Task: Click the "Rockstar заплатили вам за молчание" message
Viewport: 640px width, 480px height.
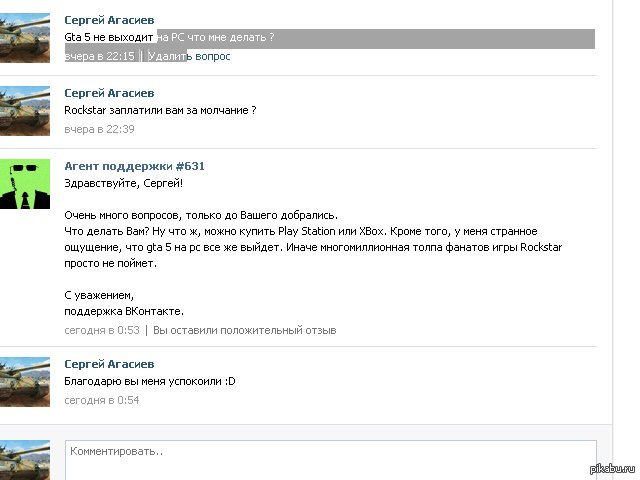Action: click(x=160, y=110)
